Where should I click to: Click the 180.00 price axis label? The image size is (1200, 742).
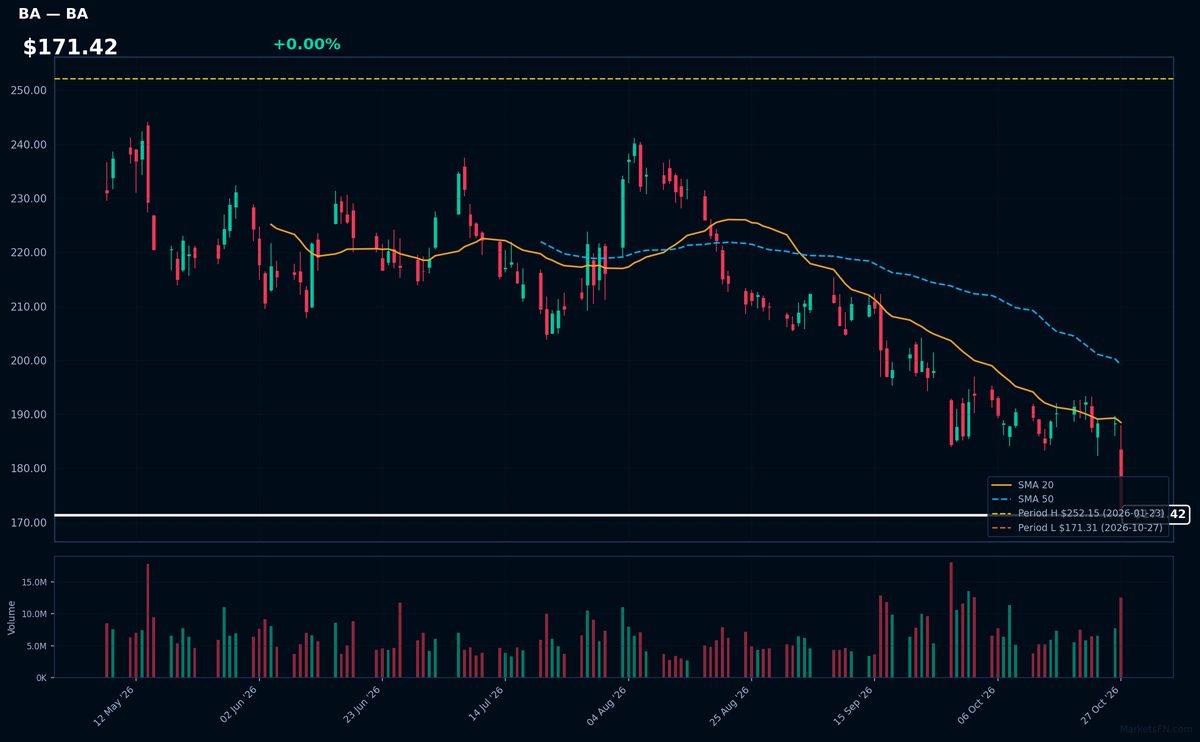27,468
